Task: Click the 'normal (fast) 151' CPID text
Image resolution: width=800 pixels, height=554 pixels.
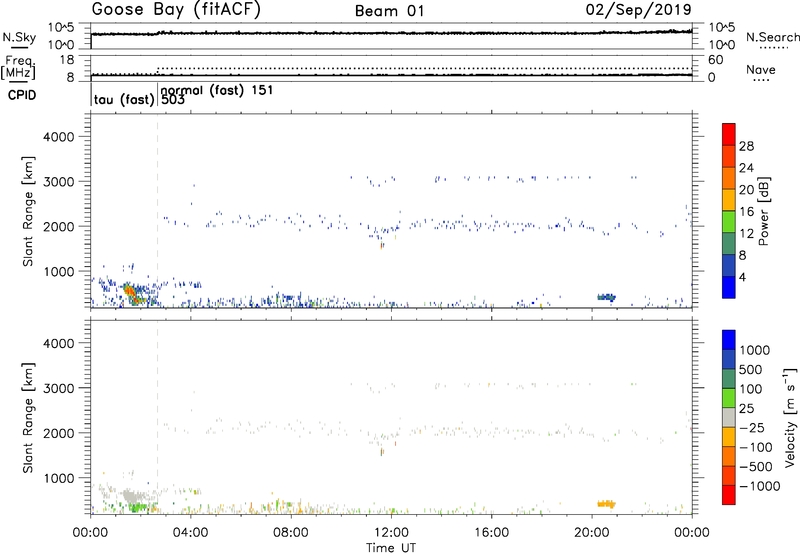Action: click(x=217, y=90)
